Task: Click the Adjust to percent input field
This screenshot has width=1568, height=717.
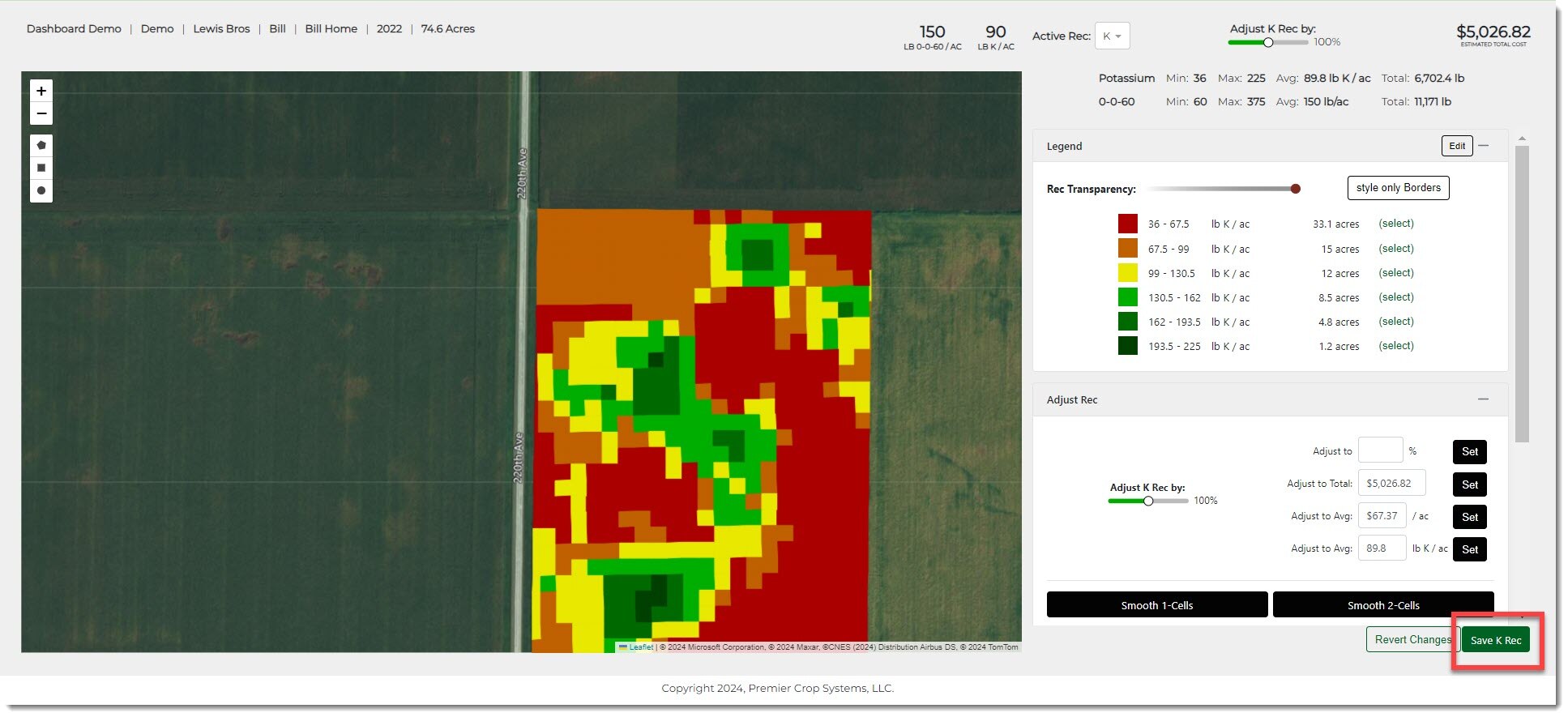Action: tap(1379, 450)
